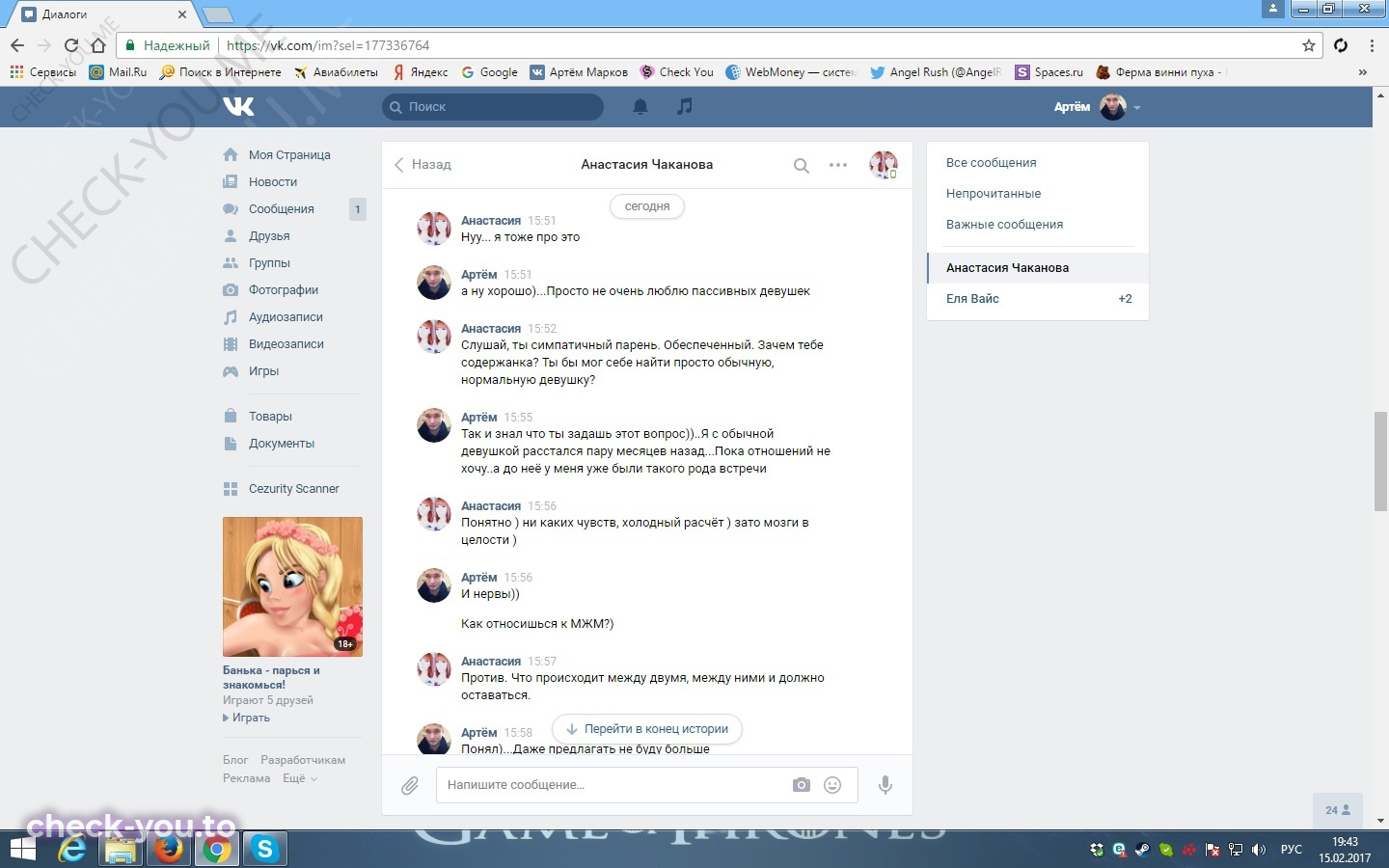Click volume speaker icon in system tray

tap(1258, 850)
